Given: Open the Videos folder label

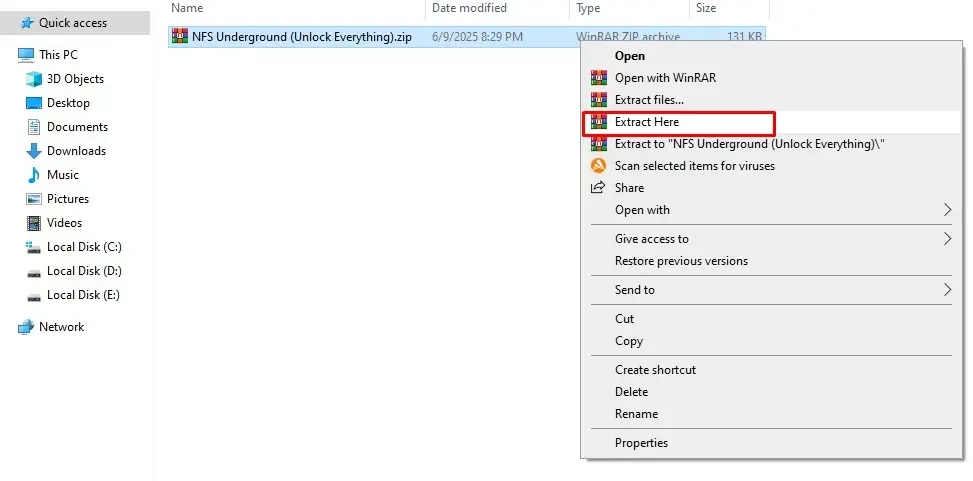Looking at the screenshot, I should point(65,223).
